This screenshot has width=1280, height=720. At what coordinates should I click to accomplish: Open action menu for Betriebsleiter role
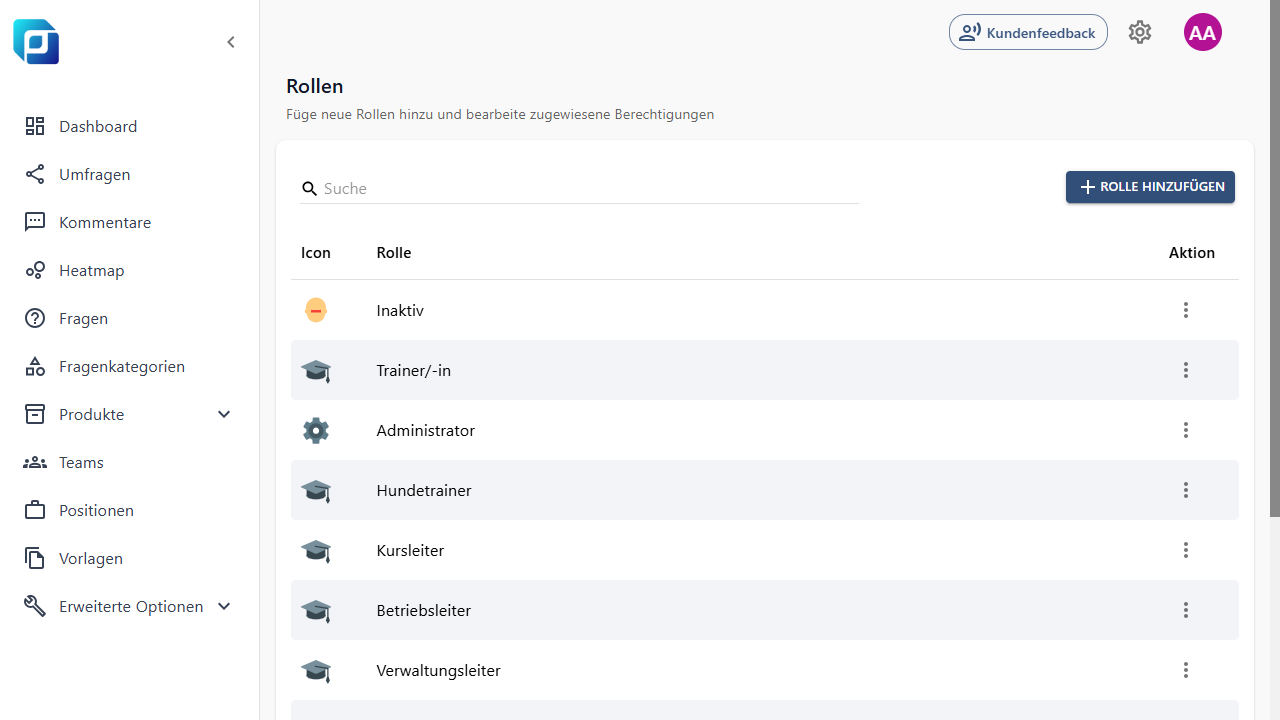(1186, 610)
